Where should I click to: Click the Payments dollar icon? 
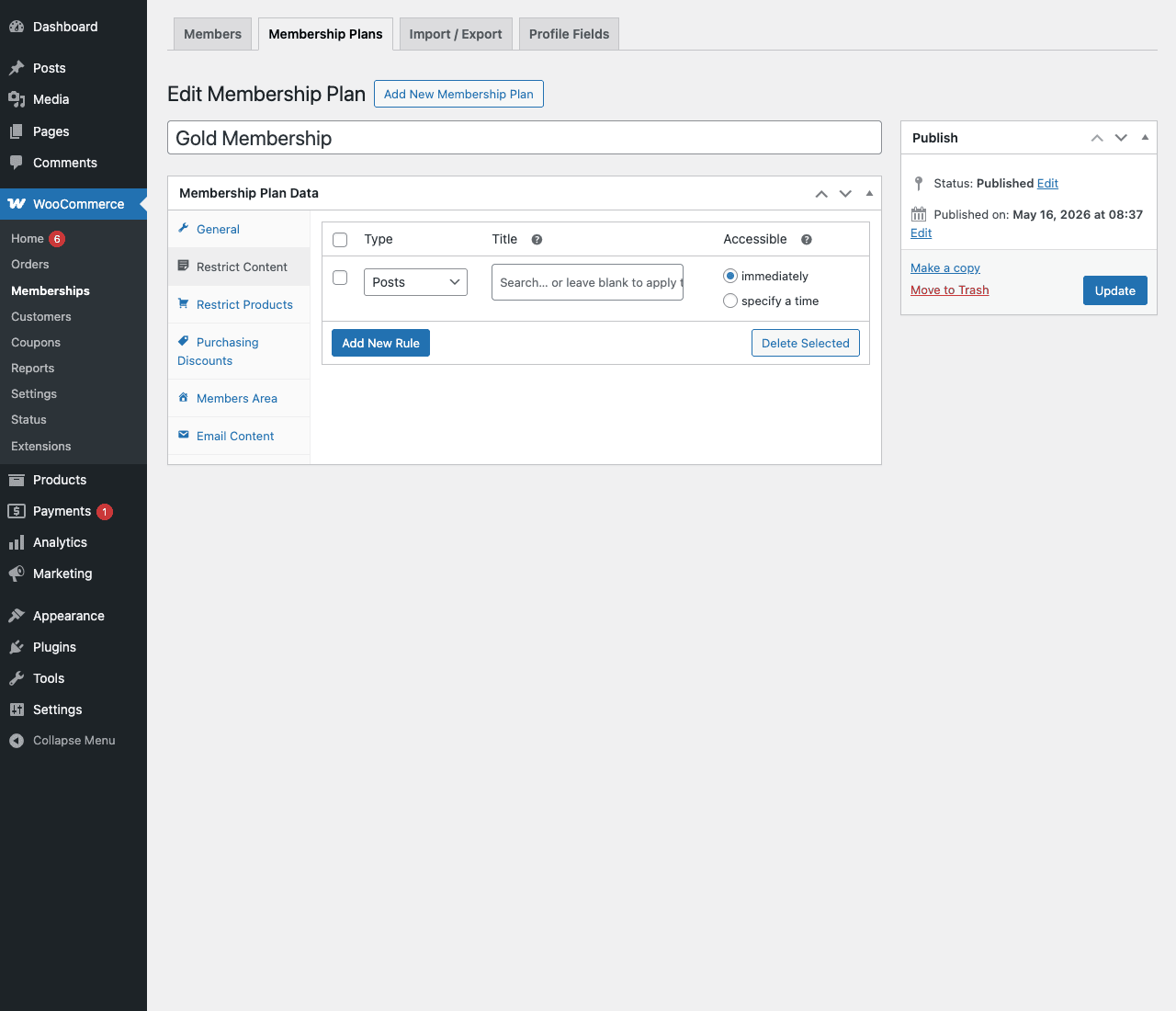point(17,511)
